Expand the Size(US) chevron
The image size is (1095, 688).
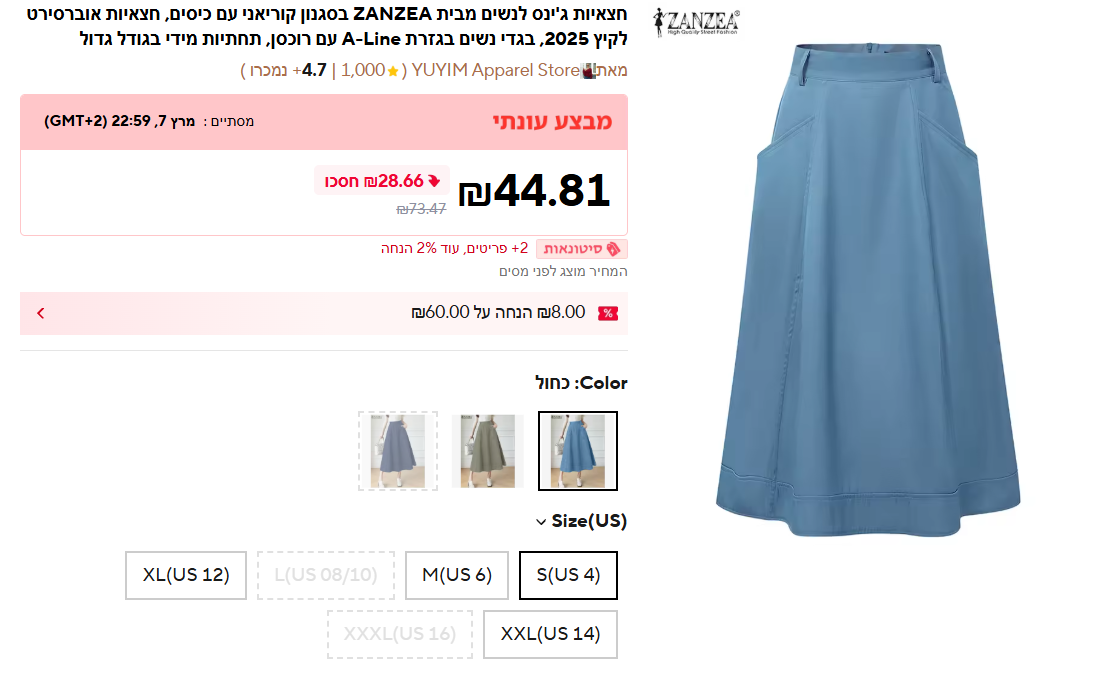click(541, 522)
